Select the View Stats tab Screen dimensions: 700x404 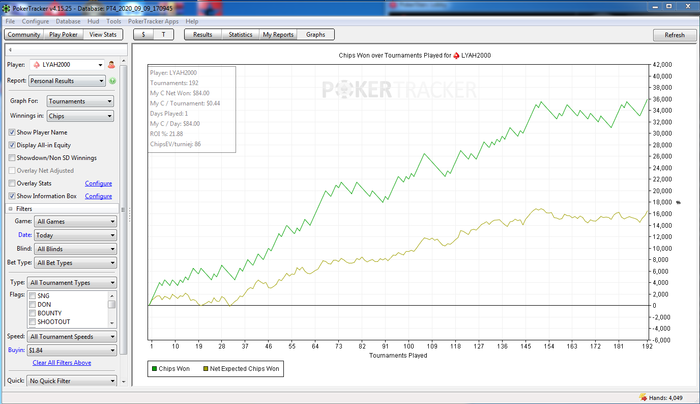click(103, 34)
